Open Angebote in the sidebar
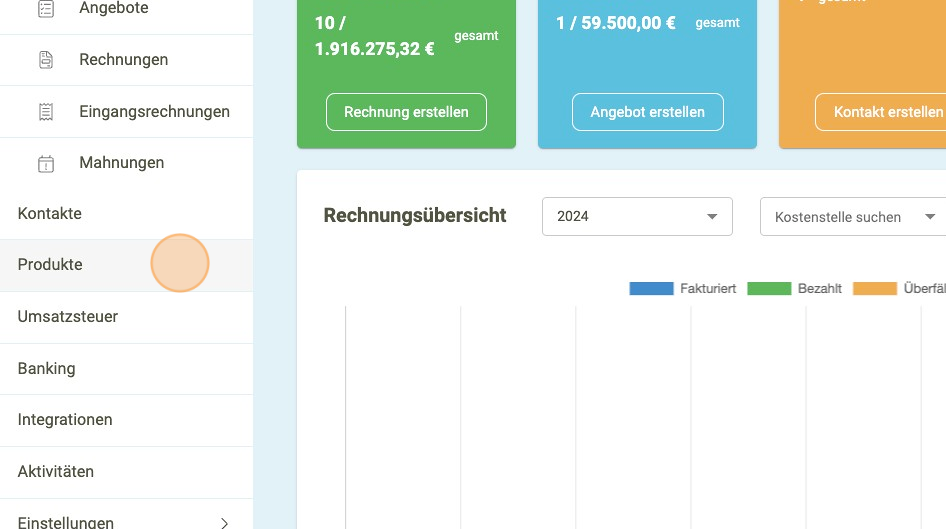 click(x=113, y=8)
